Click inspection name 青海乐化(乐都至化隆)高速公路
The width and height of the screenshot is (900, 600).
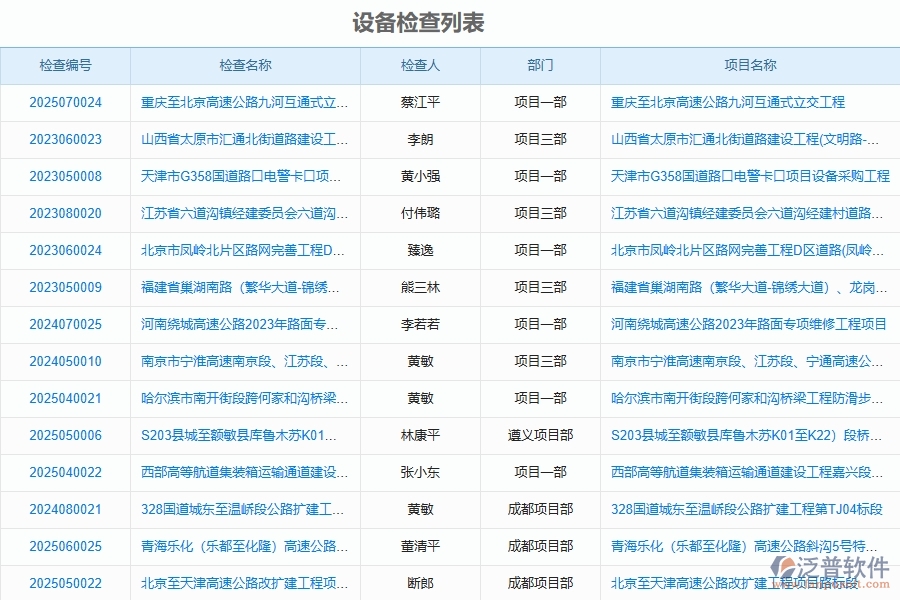(245, 546)
